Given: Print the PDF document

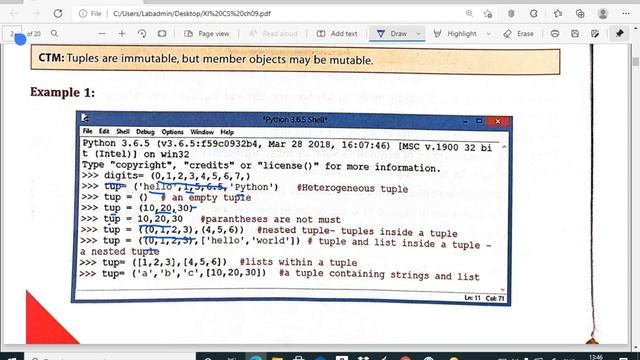Looking at the screenshot, I should click(555, 33).
